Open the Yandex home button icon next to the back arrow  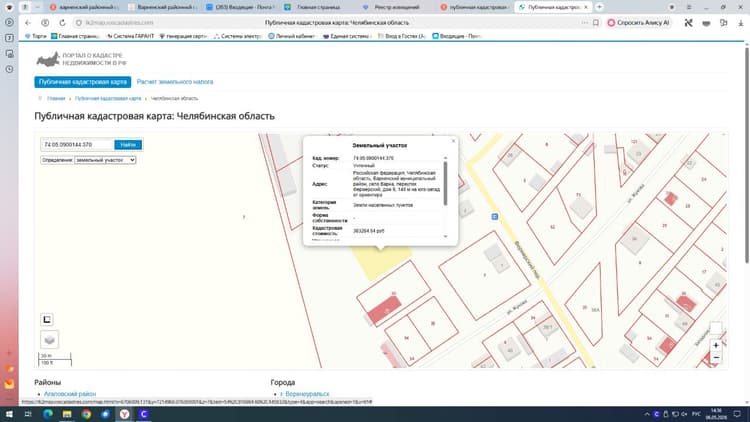[45, 22]
